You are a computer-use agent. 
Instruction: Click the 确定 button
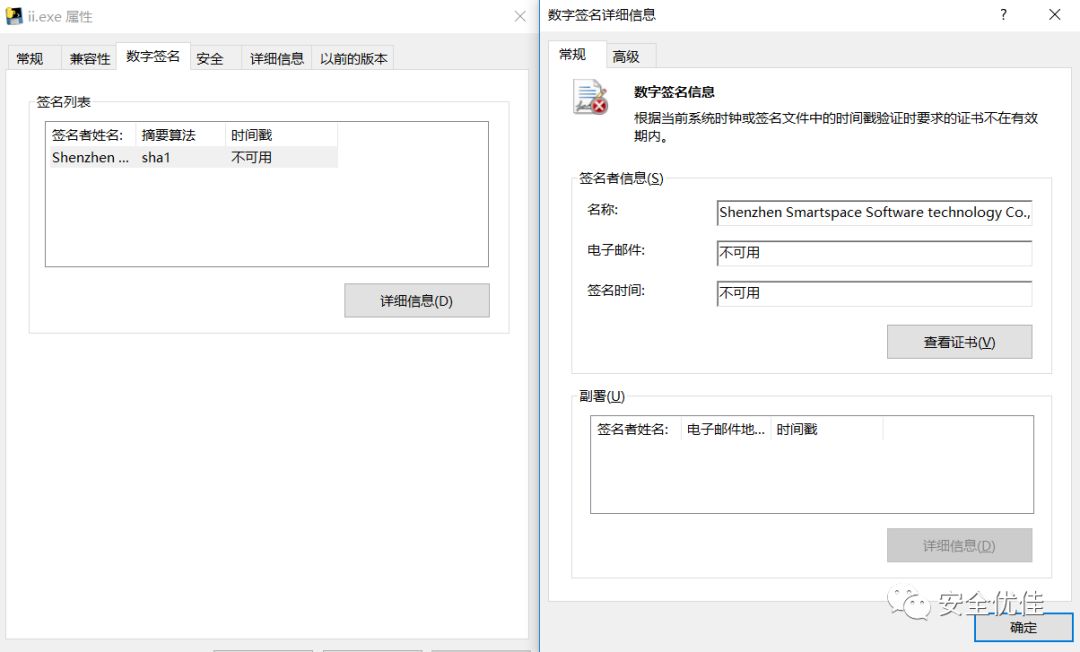1024,627
